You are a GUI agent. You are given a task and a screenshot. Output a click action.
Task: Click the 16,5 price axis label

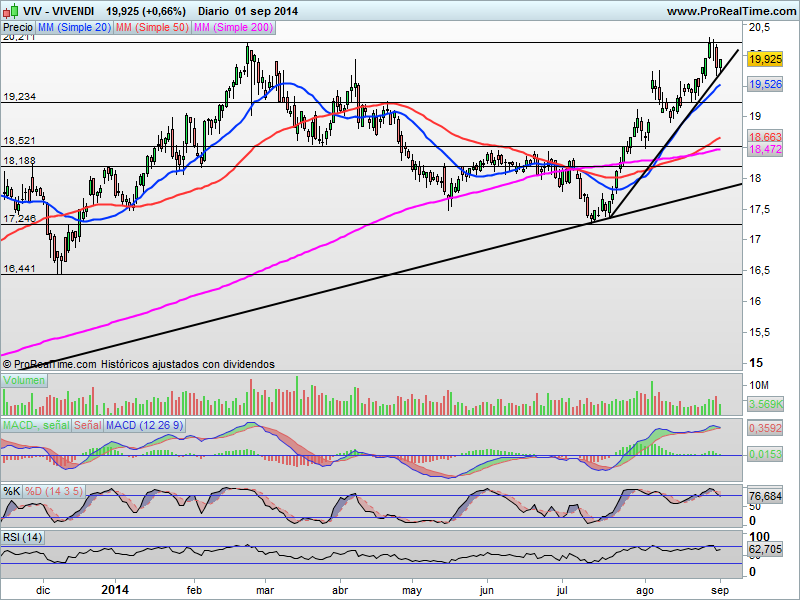760,271
